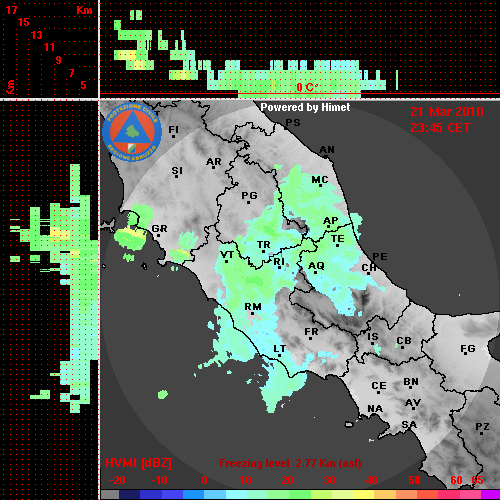Click the SA city label on map
This screenshot has height=500, width=500.
[x=409, y=425]
